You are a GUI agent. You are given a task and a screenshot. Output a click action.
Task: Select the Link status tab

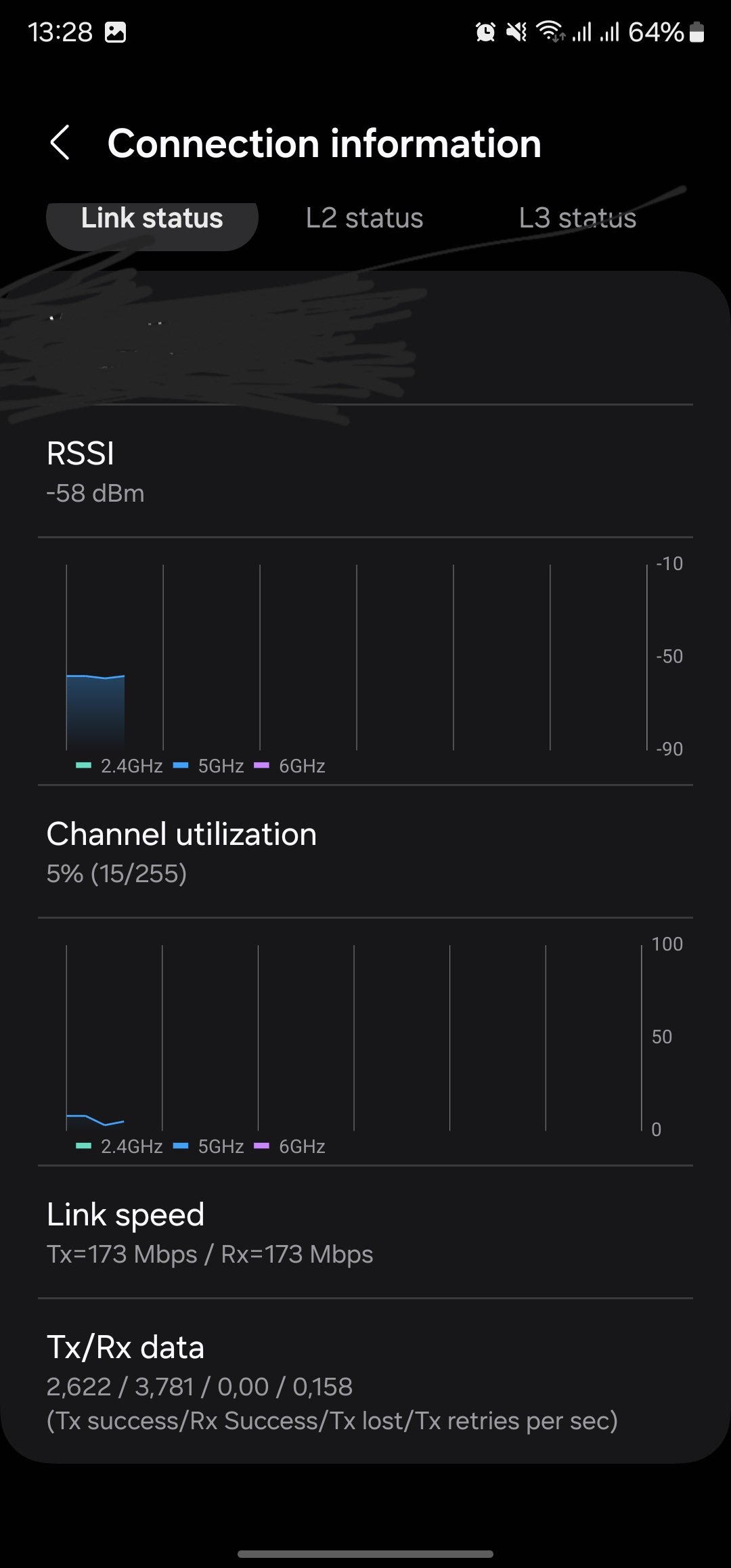click(152, 219)
